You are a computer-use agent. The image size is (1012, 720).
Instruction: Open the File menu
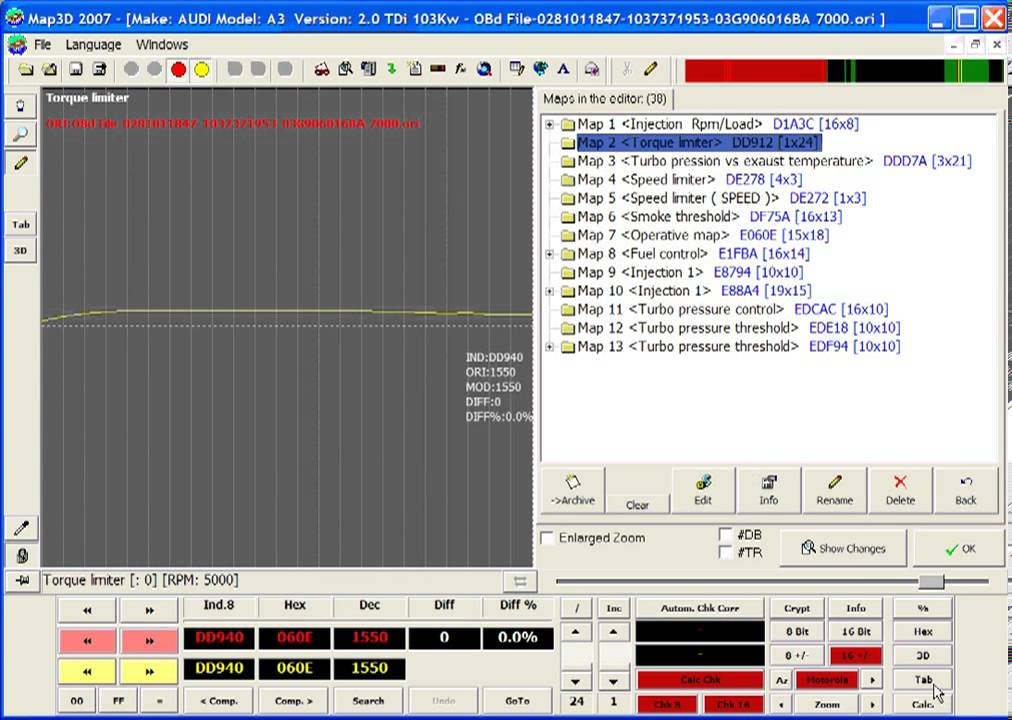click(43, 45)
